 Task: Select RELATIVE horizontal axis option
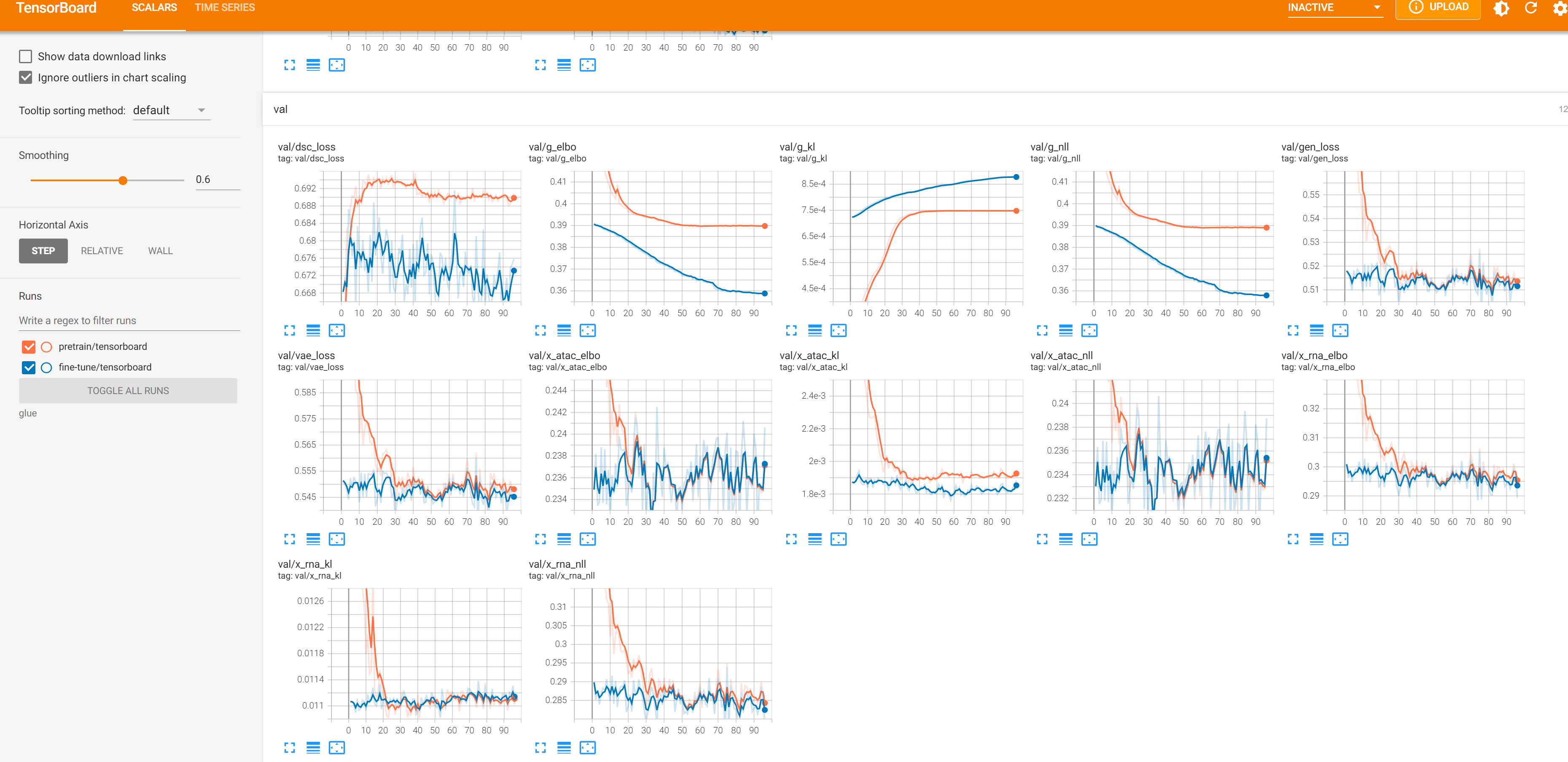[x=102, y=251]
